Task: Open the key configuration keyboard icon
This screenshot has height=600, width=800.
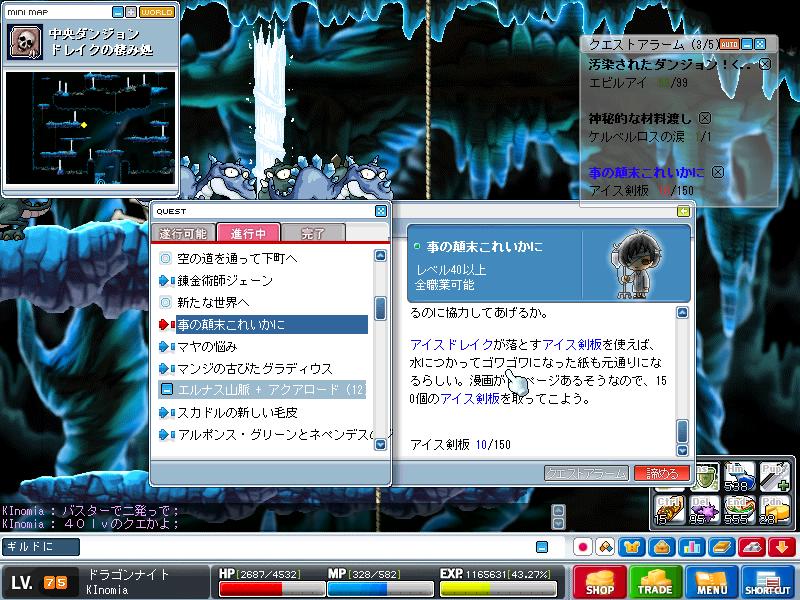Action: pos(751,547)
